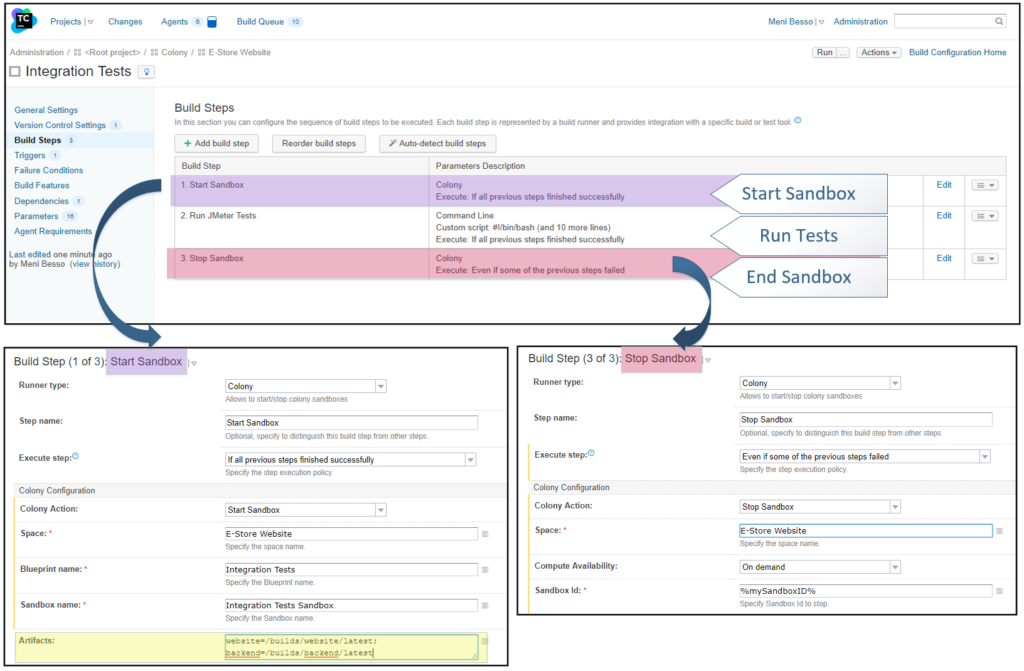Click the header search input field

point(944,22)
